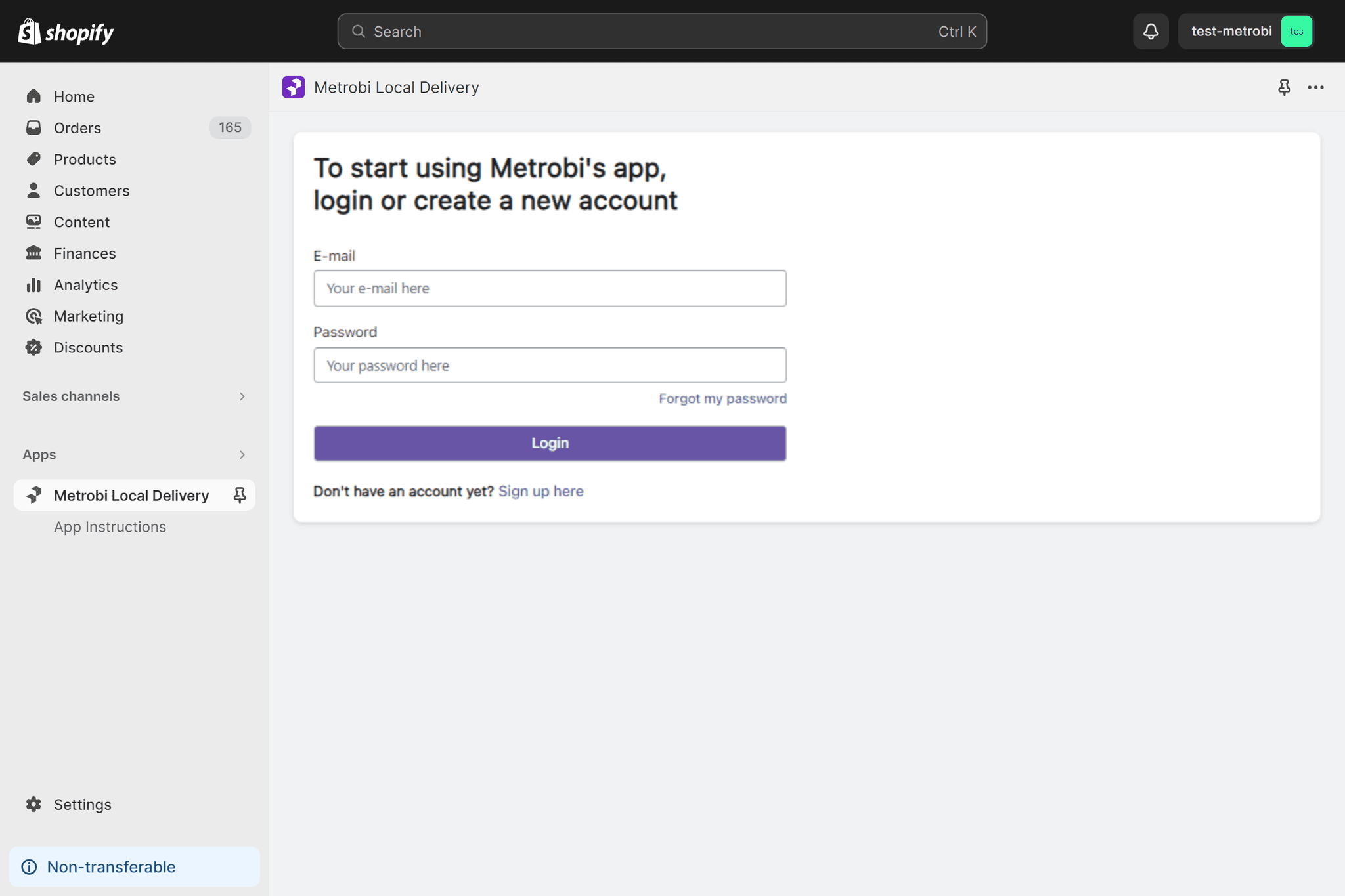Open the test-metrobi store menu
The height and width of the screenshot is (896, 1345).
coord(1245,32)
